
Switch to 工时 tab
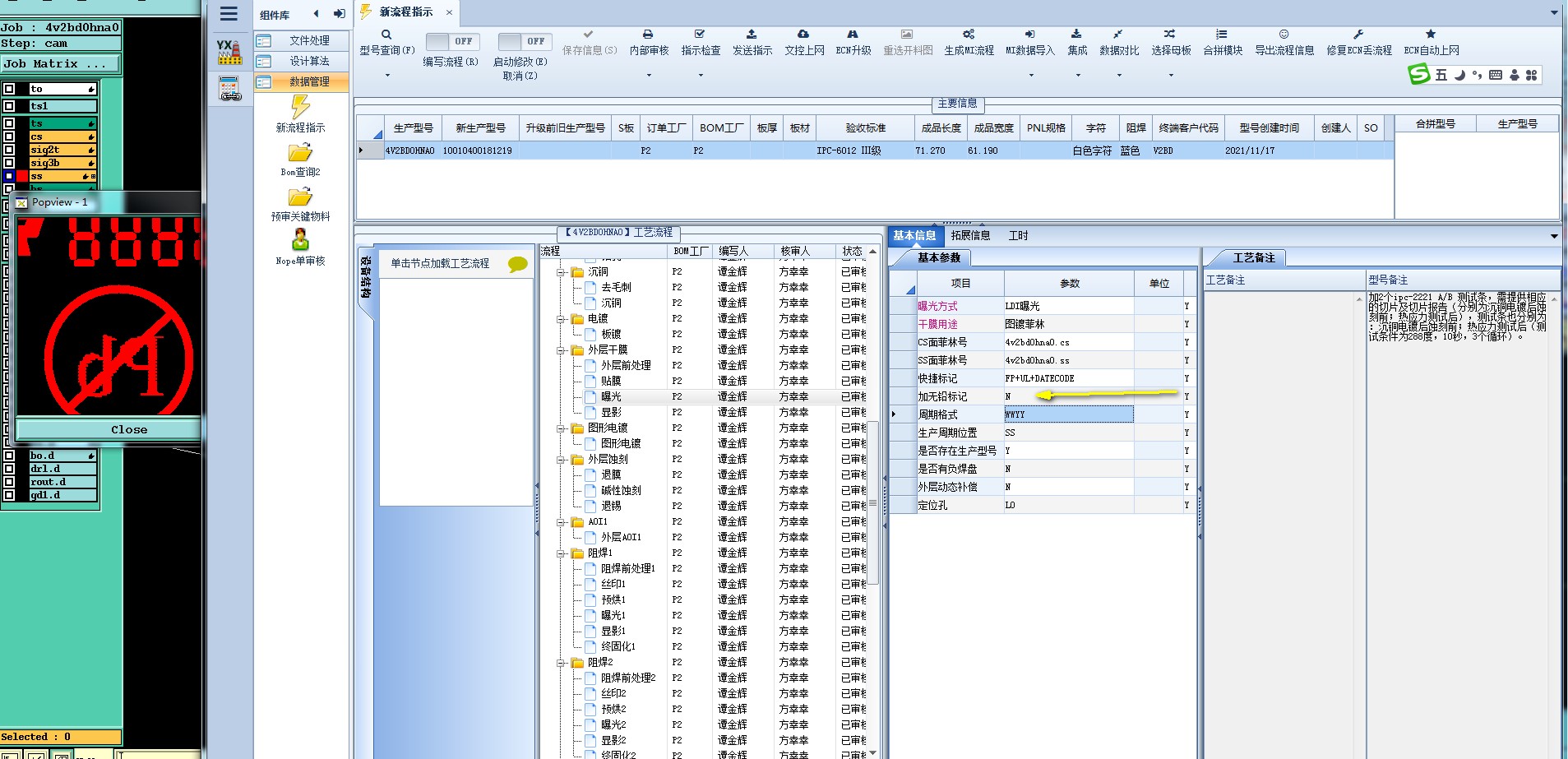(x=1018, y=235)
